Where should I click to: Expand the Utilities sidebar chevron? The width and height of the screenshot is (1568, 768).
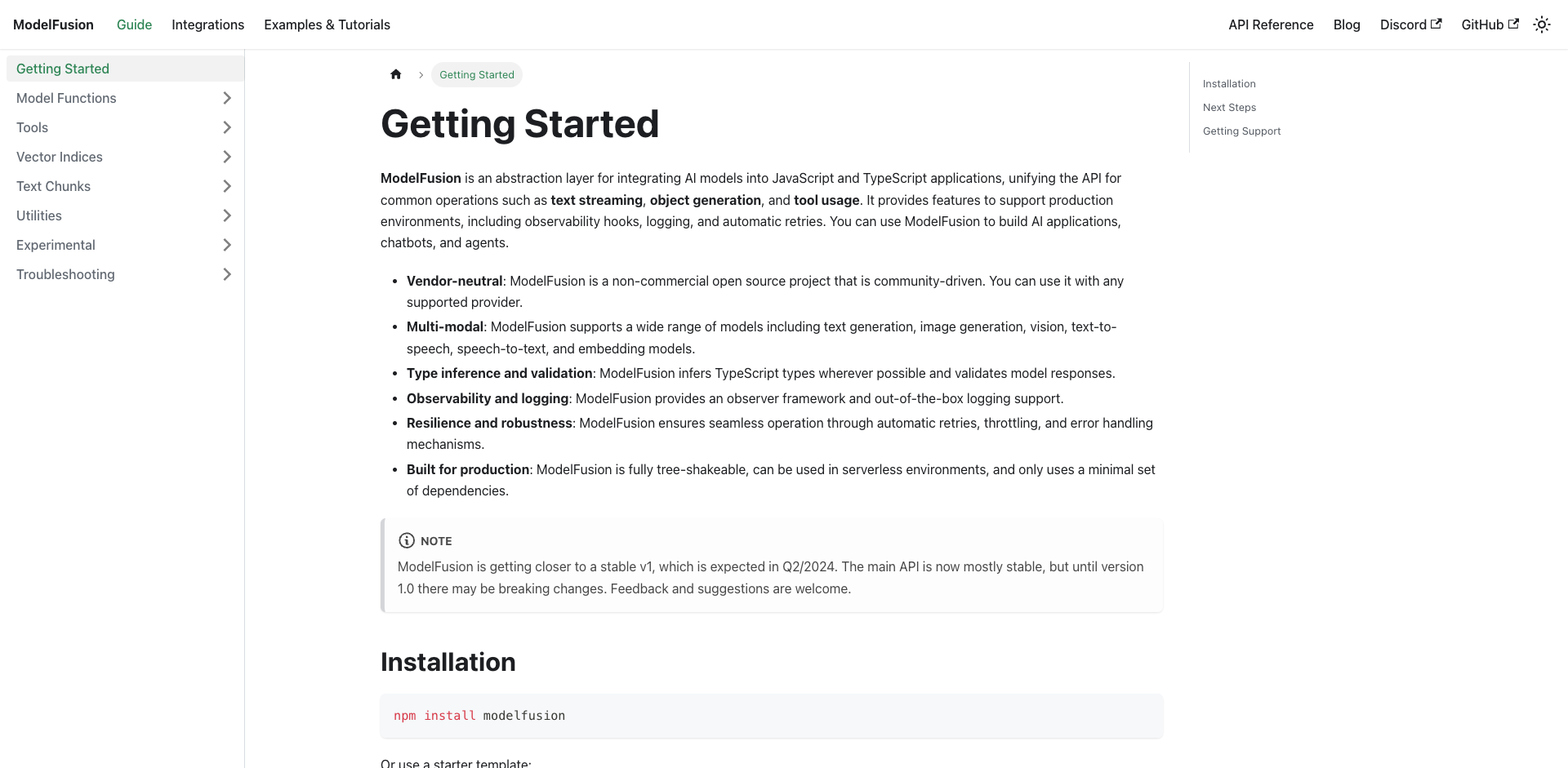(227, 215)
